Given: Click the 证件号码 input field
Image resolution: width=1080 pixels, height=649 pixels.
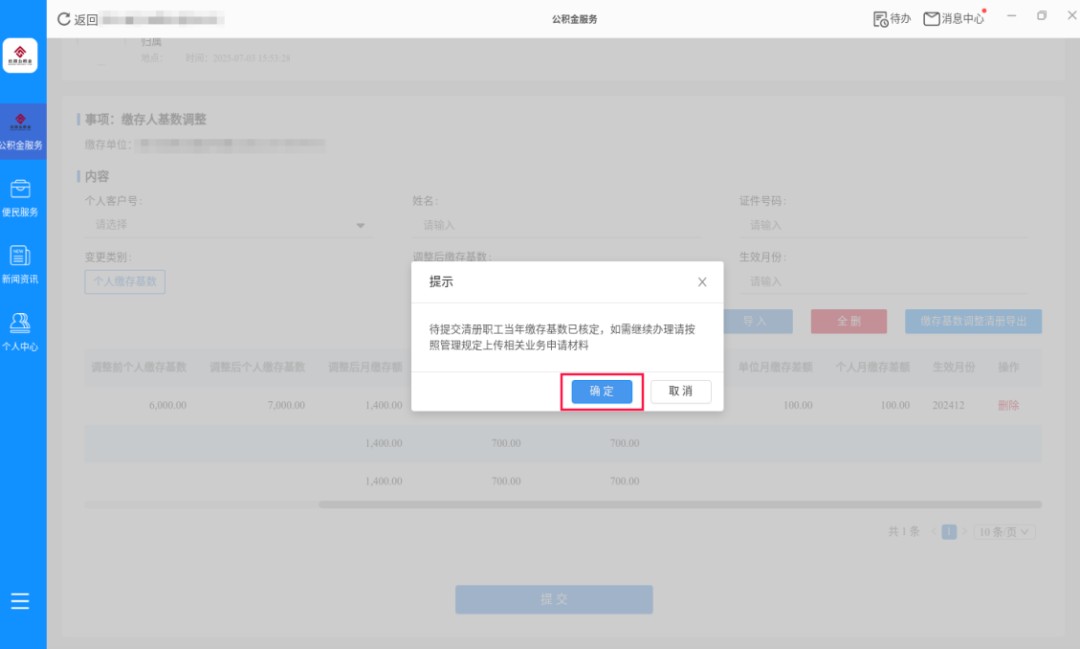Looking at the screenshot, I should [884, 225].
